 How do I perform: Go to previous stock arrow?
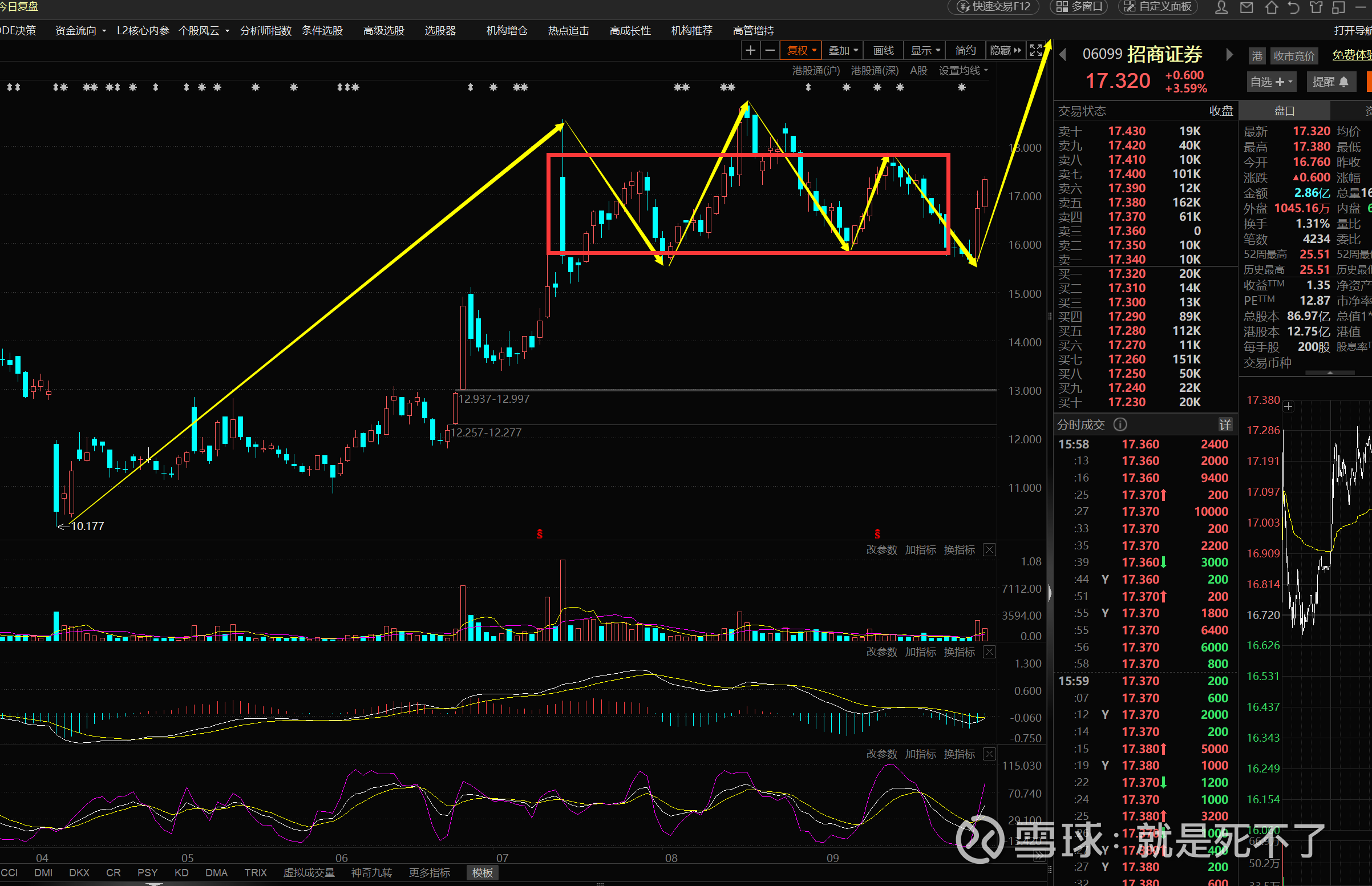tap(1062, 55)
